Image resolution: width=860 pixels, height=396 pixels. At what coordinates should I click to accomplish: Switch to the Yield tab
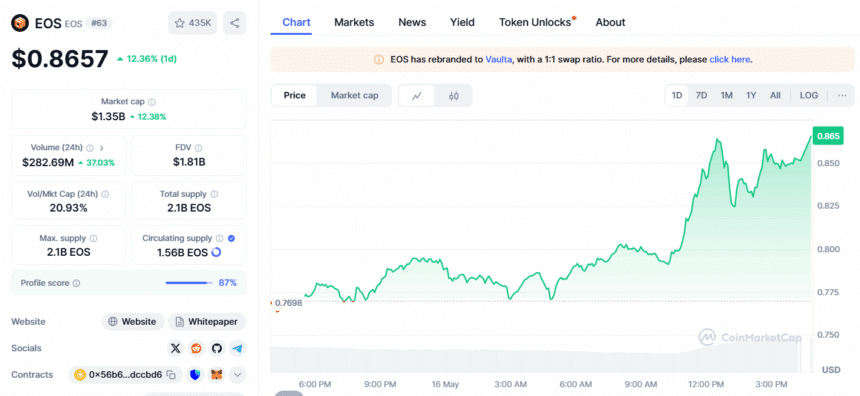tap(462, 22)
